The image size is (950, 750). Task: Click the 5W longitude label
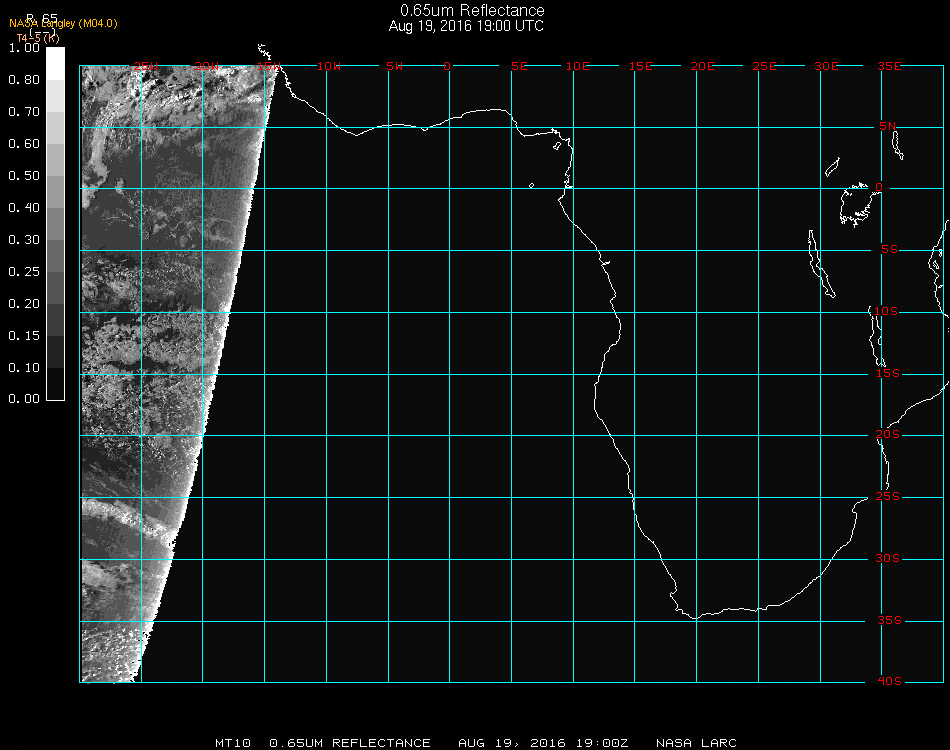coord(394,66)
